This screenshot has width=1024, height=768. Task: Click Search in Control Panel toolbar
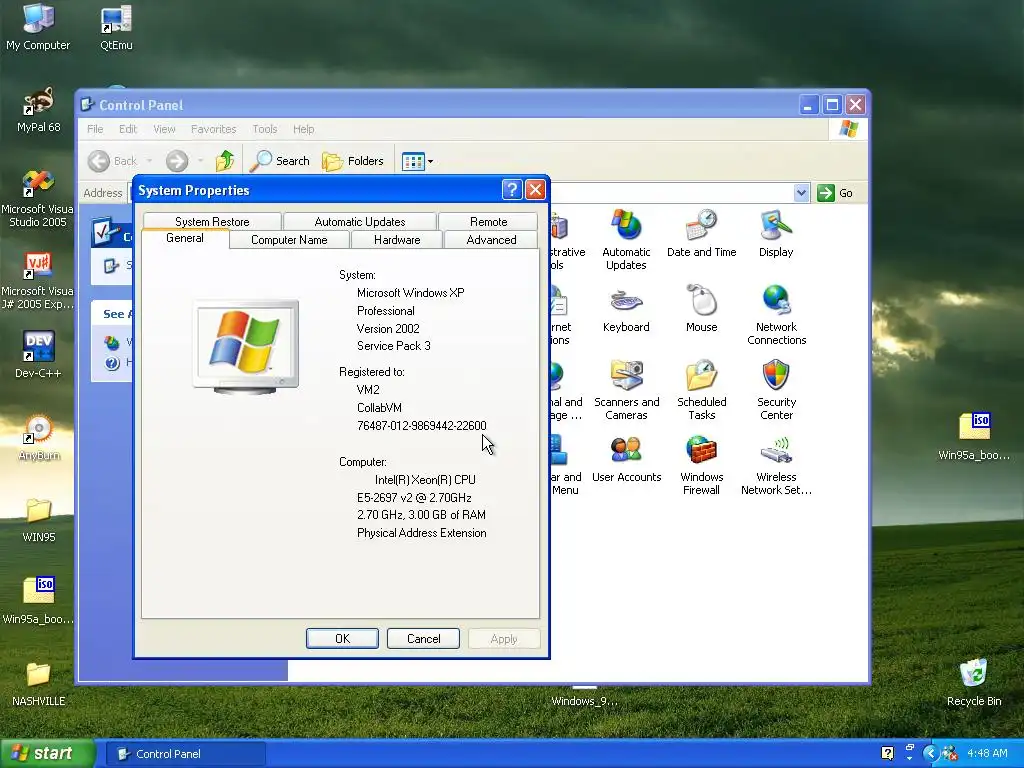(x=280, y=161)
